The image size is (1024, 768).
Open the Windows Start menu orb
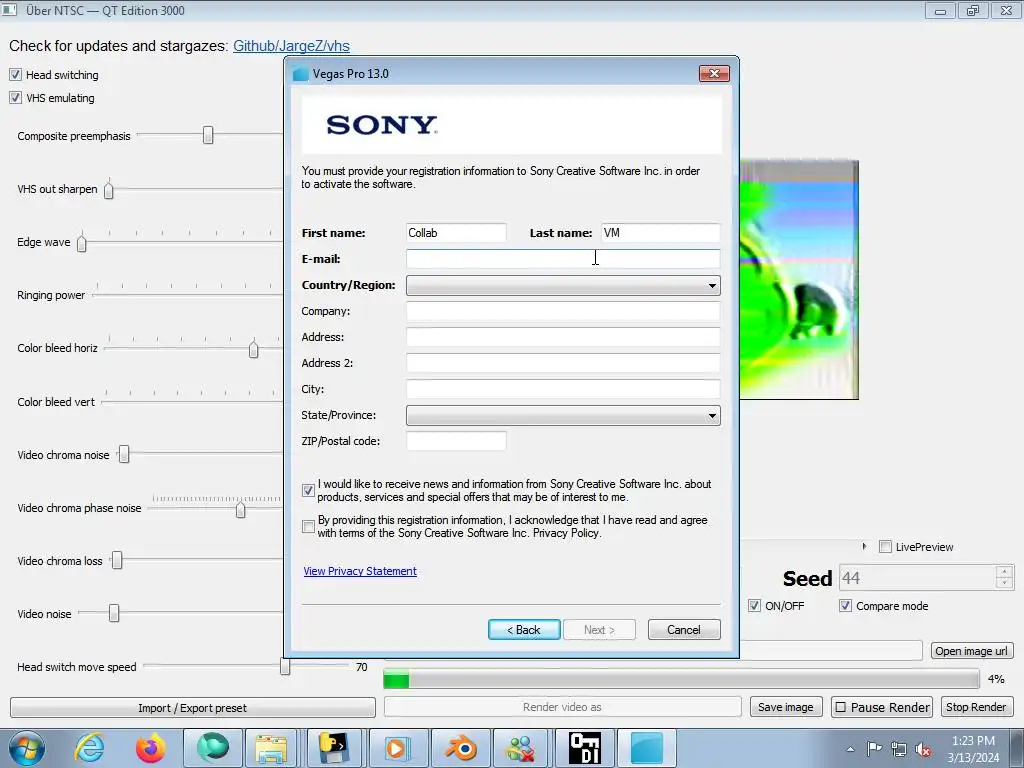point(27,748)
